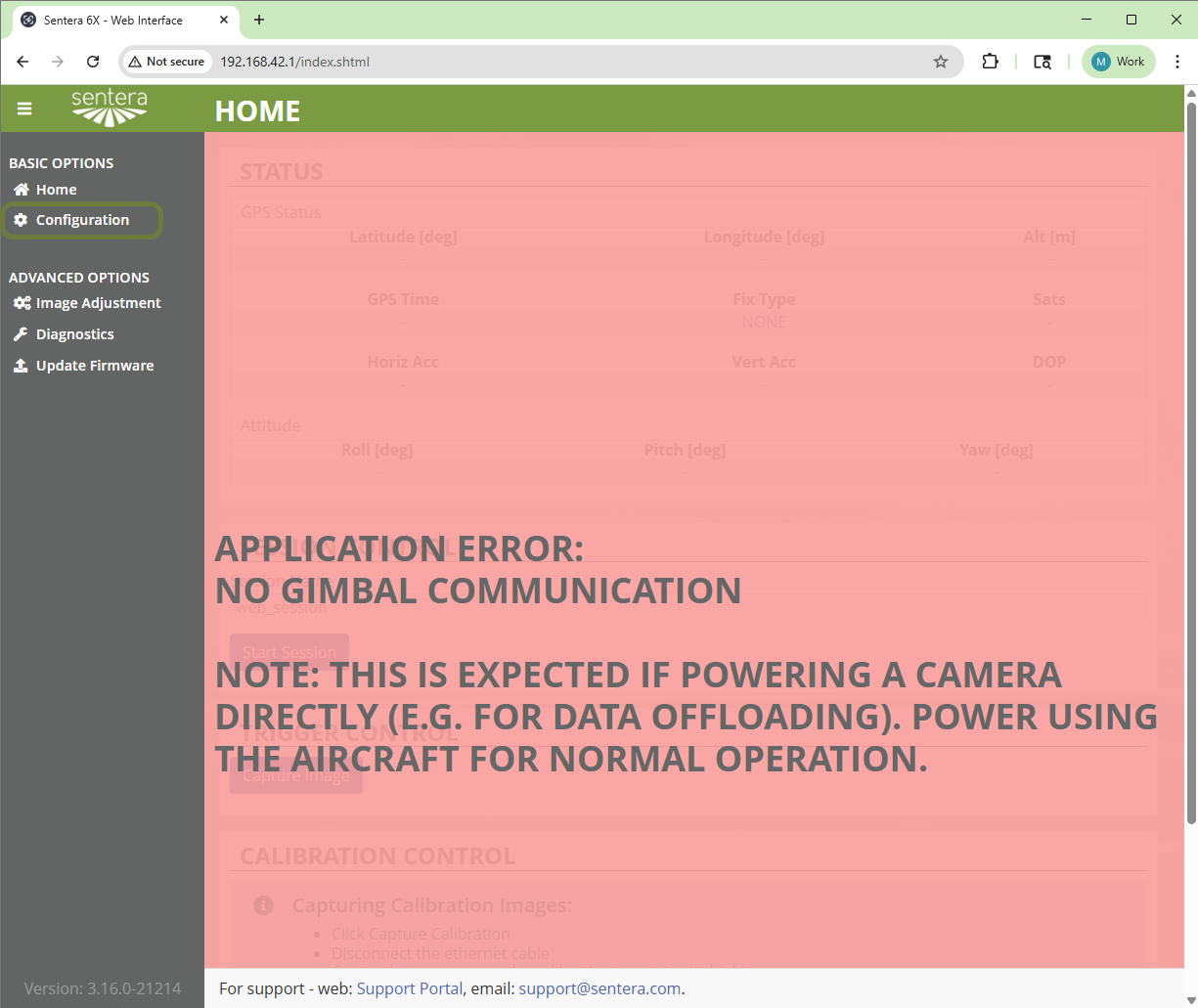1198x1008 pixels.
Task: Open the browser extensions puzzle icon
Action: [x=990, y=62]
